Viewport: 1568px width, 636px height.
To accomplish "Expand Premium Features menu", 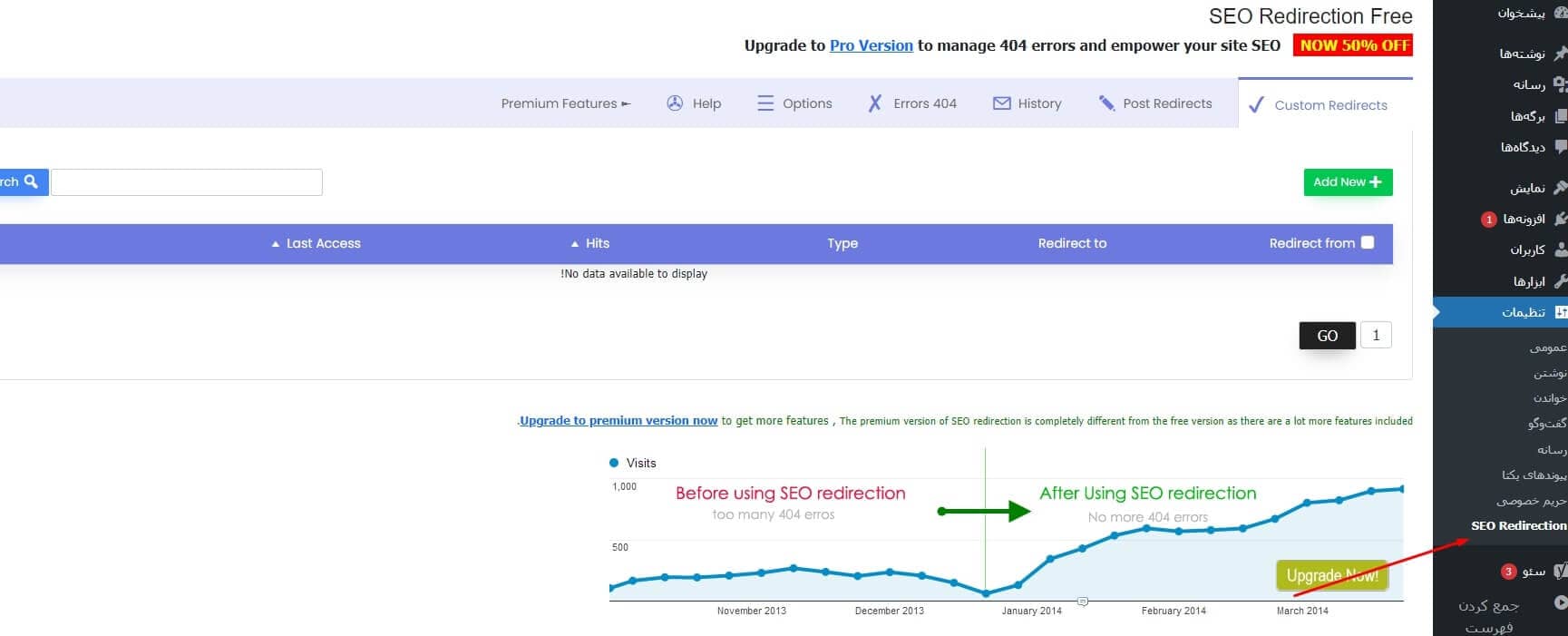I will click(x=566, y=103).
